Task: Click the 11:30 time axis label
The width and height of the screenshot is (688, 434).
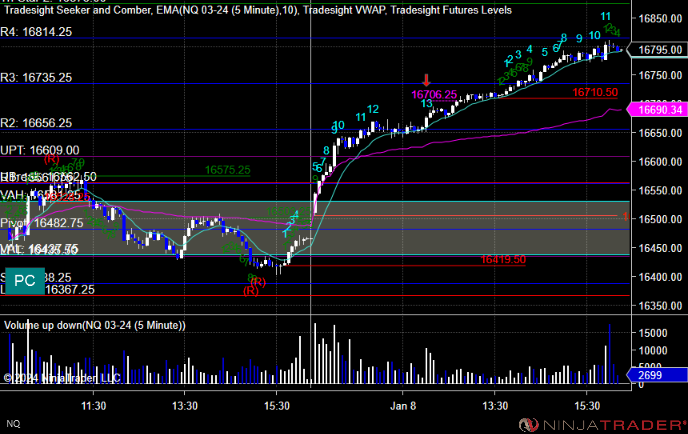Action: 93,406
